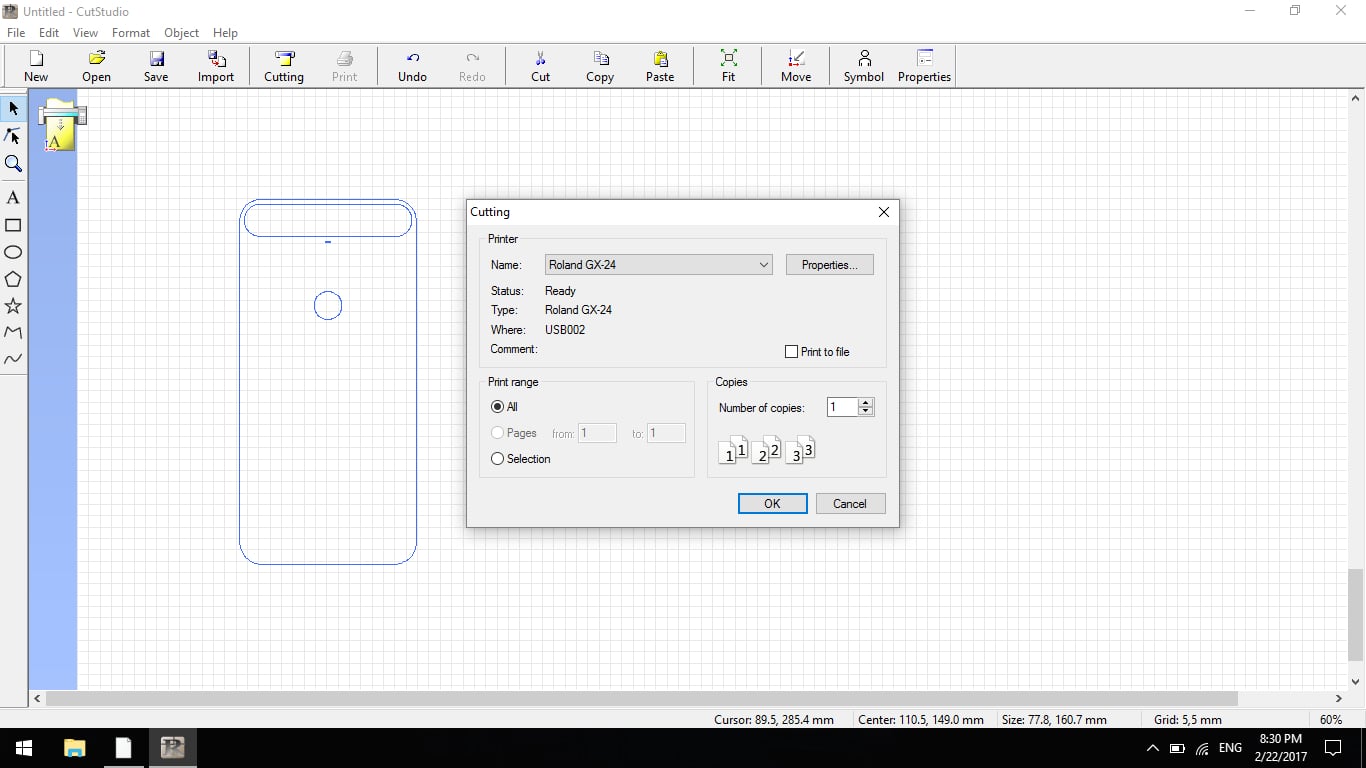Viewport: 1366px width, 768px height.
Task: Select the rectangle drawing tool
Action: [x=13, y=225]
